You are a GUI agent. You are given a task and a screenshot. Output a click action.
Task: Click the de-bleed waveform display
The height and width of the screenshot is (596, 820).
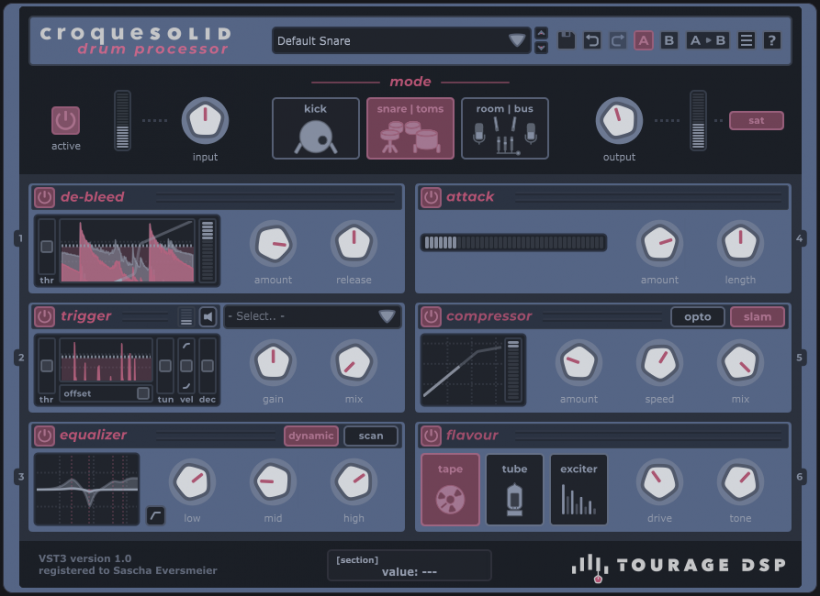click(x=128, y=251)
